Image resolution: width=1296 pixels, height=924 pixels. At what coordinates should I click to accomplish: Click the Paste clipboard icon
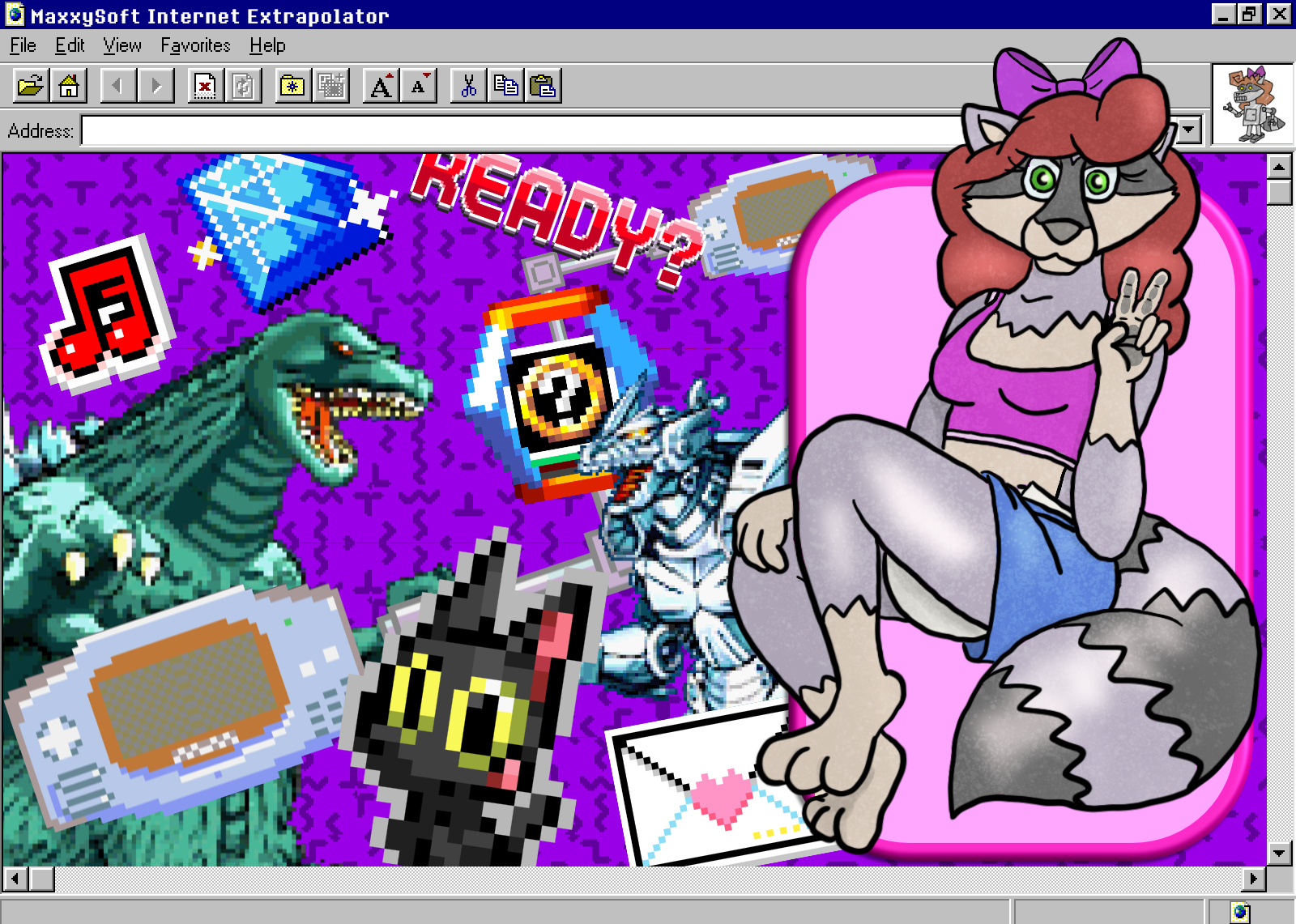(x=544, y=86)
